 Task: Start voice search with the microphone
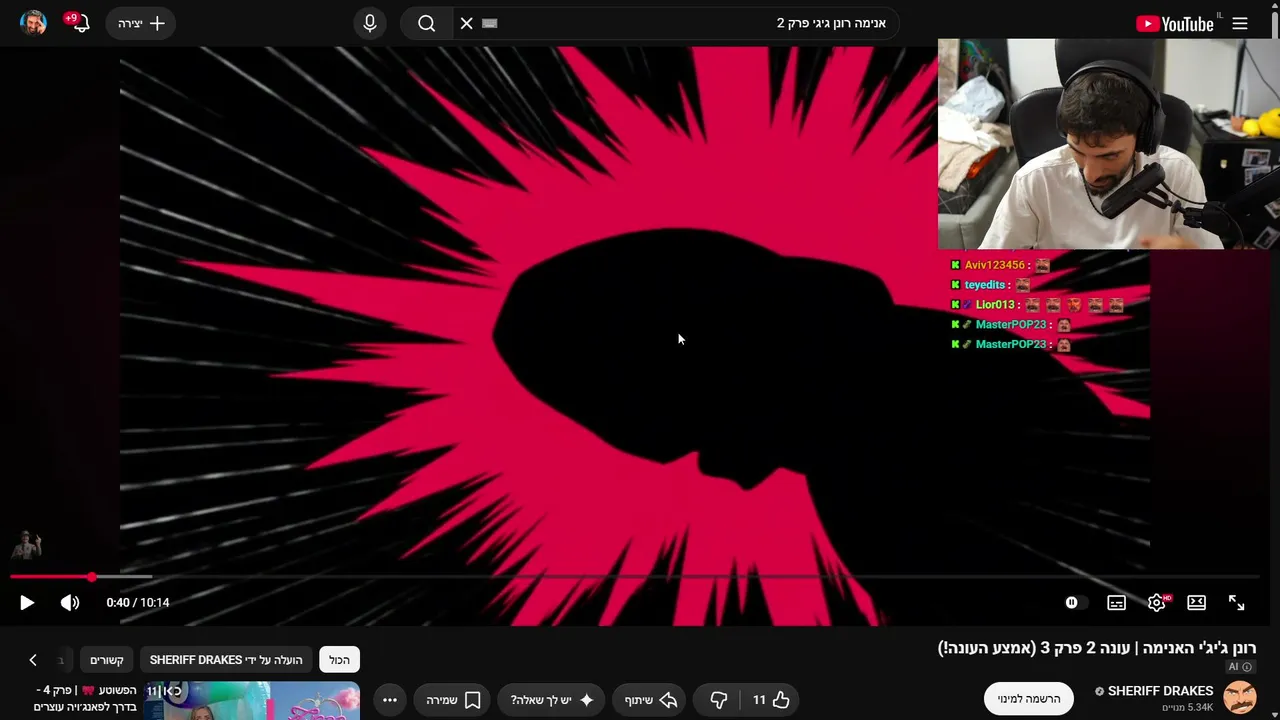(x=370, y=23)
